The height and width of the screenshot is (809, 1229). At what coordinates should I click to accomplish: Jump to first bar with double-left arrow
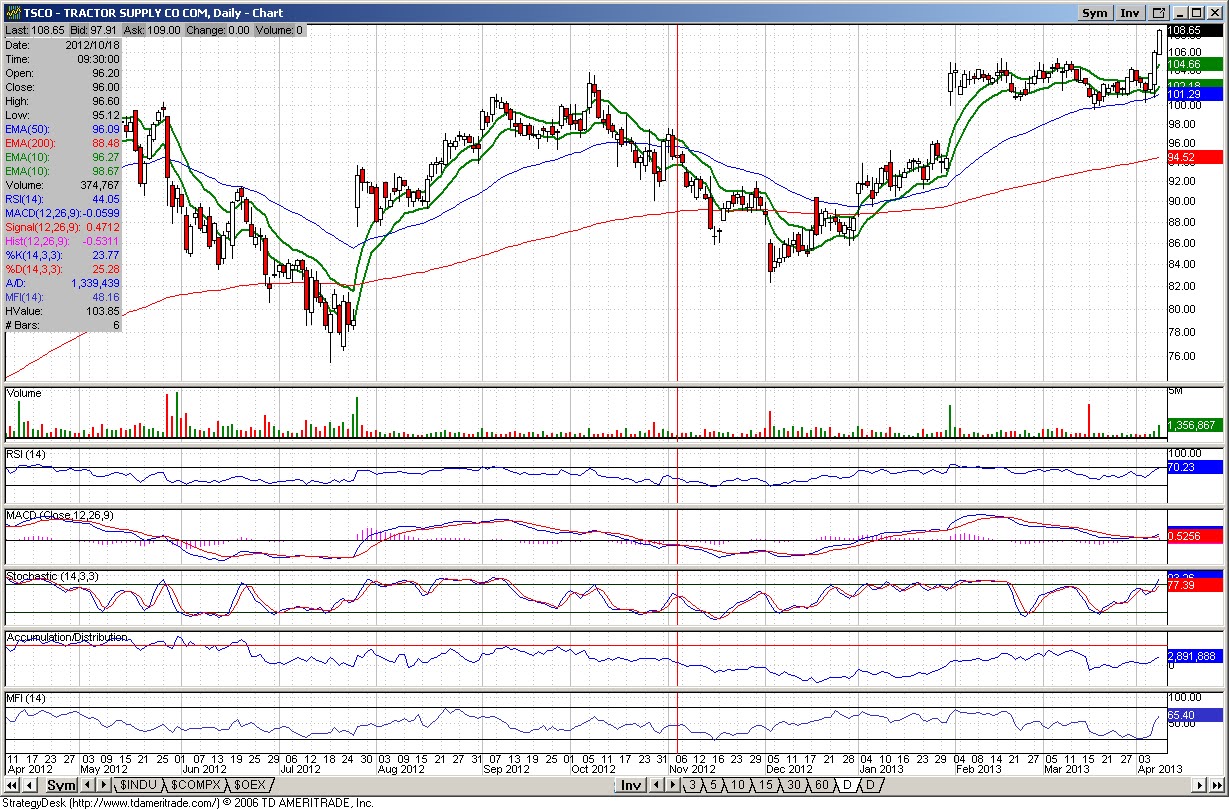[12, 785]
